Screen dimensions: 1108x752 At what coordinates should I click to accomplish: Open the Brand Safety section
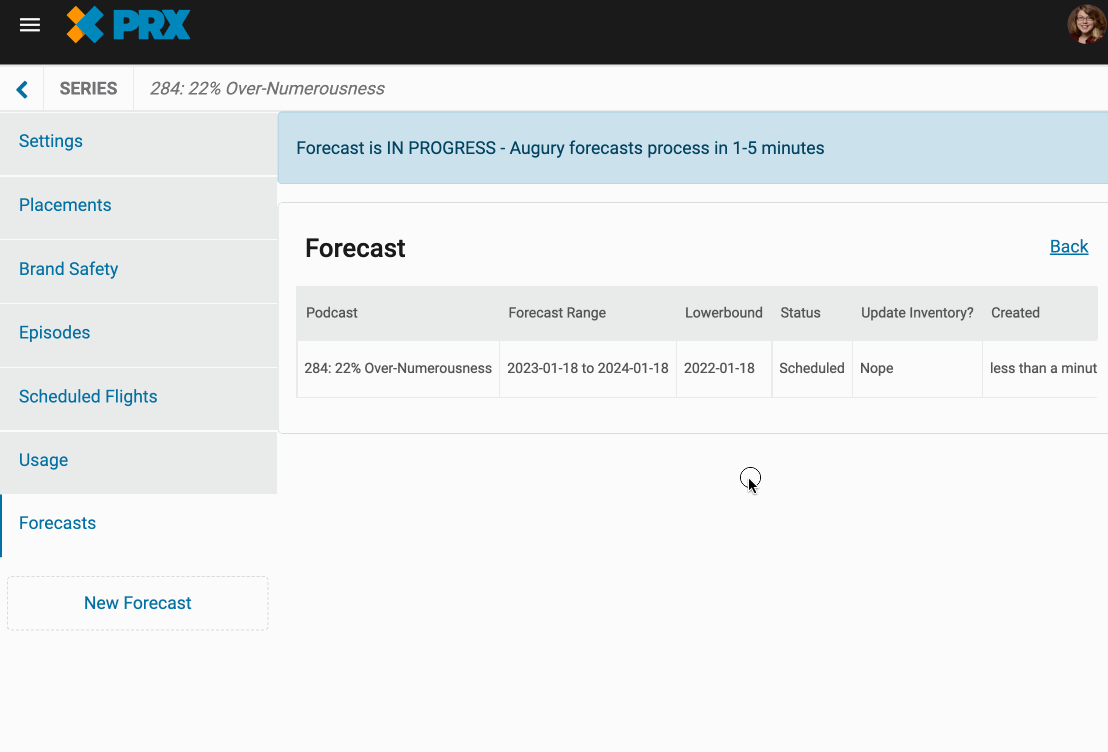coord(138,269)
